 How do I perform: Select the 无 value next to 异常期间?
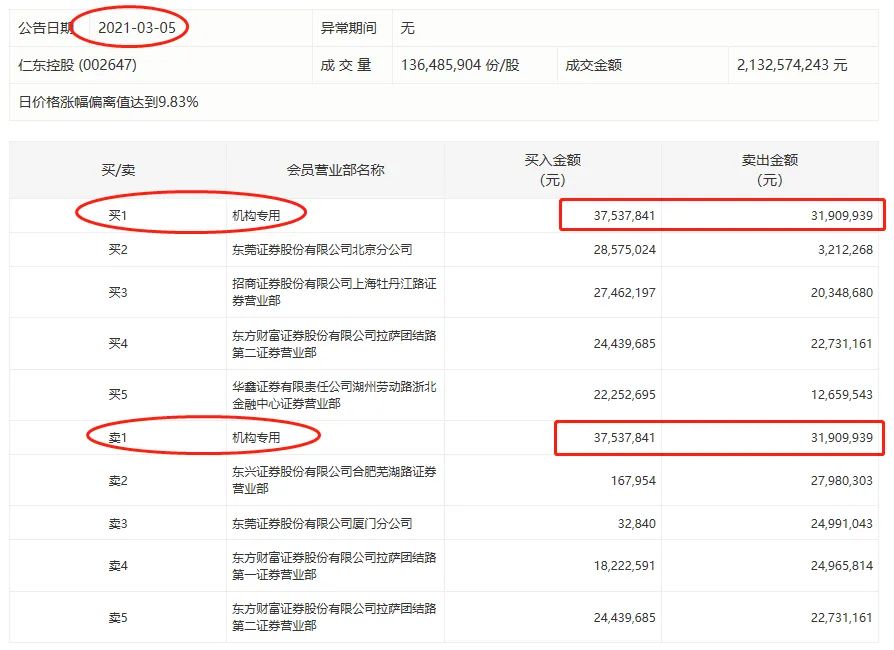pos(407,27)
